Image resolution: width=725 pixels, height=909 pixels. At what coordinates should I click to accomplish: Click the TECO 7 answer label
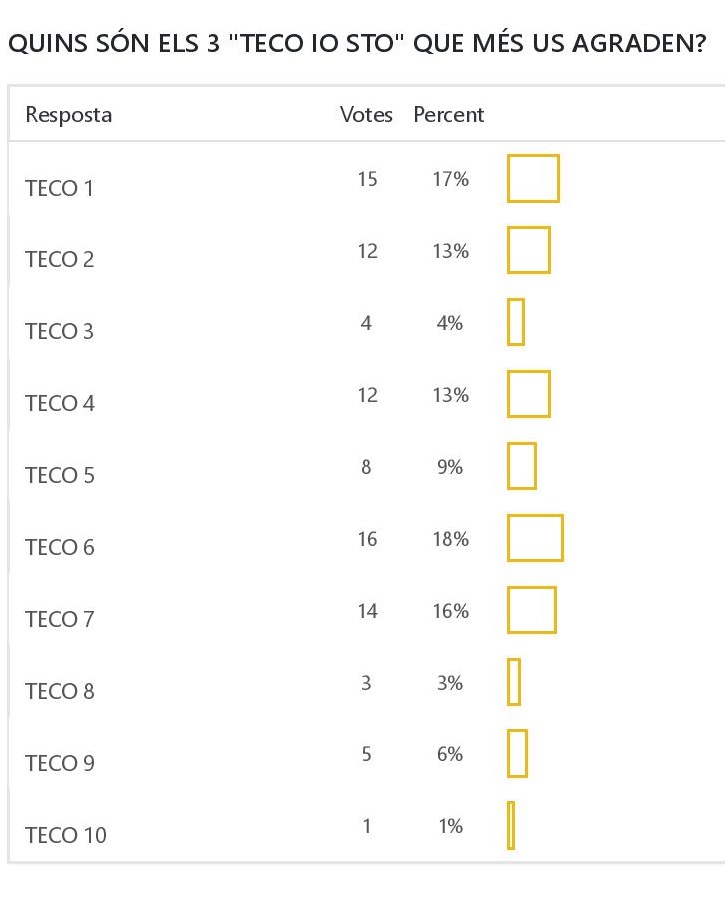click(60, 620)
